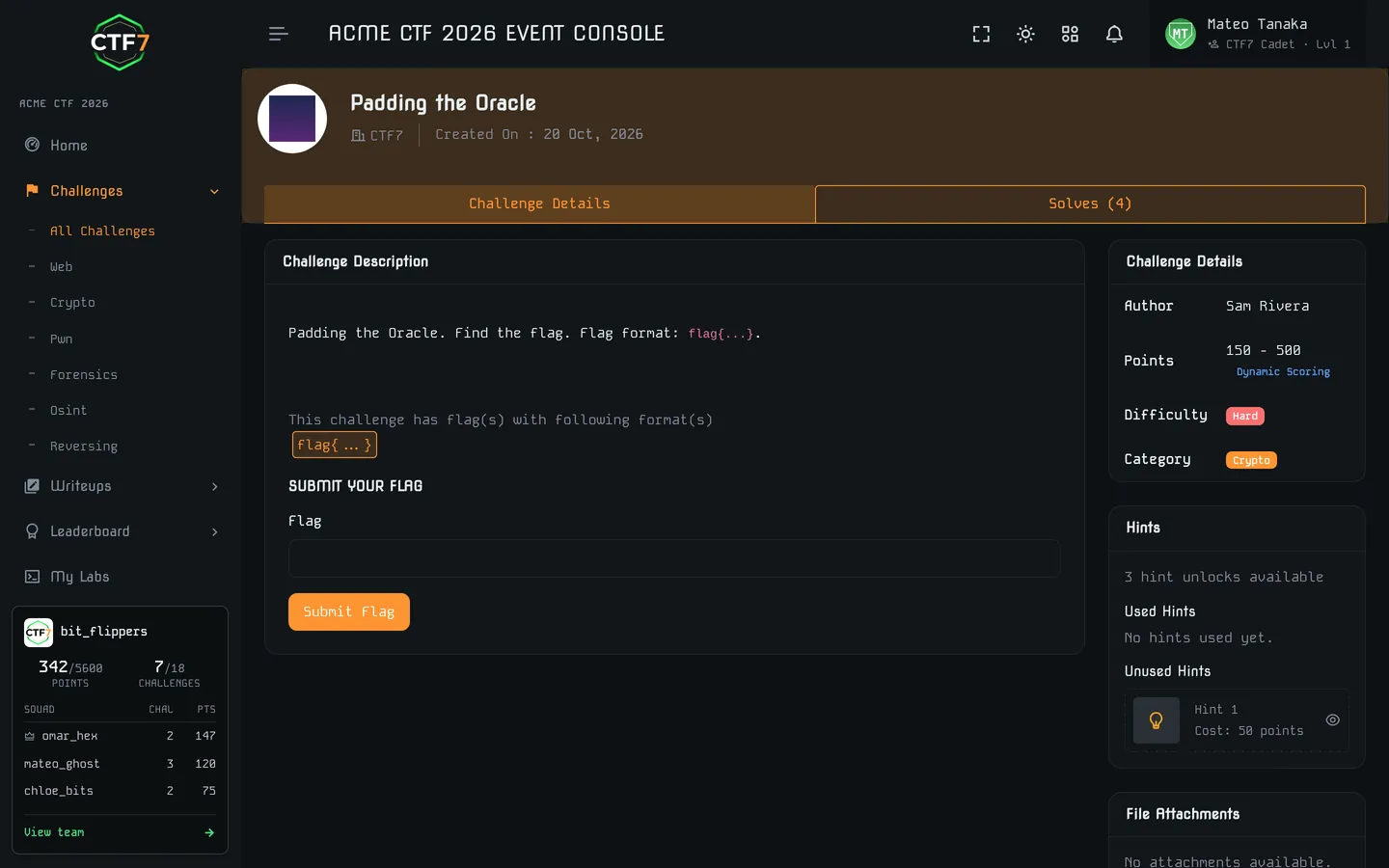Open the View team link
The image size is (1389, 868).
click(x=54, y=832)
